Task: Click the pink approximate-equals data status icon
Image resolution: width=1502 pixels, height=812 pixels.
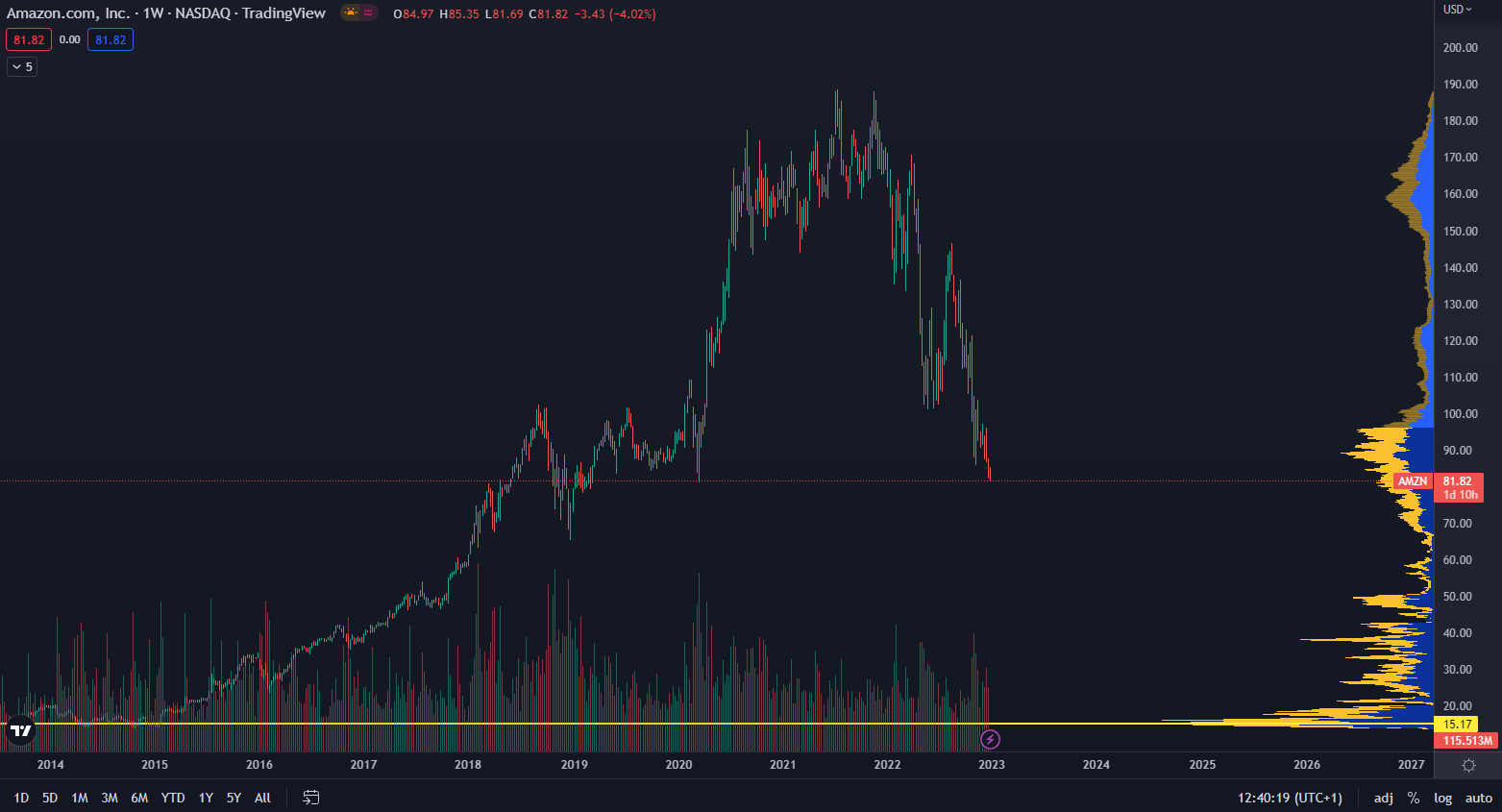Action: tap(368, 13)
